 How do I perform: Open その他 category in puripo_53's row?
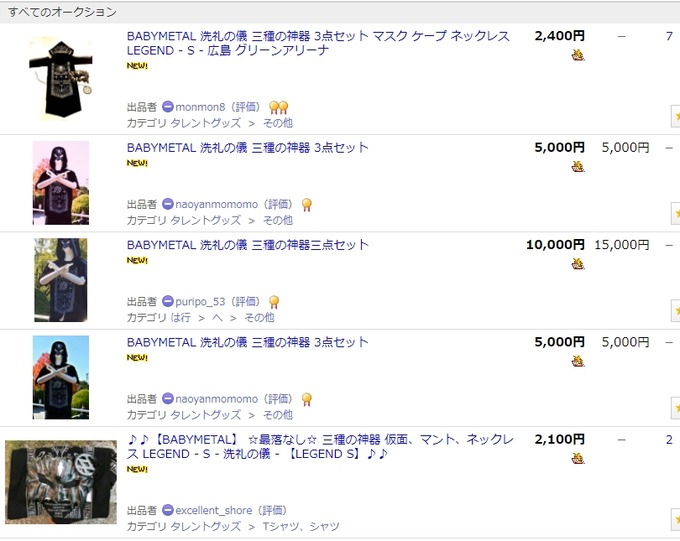pyautogui.click(x=259, y=318)
